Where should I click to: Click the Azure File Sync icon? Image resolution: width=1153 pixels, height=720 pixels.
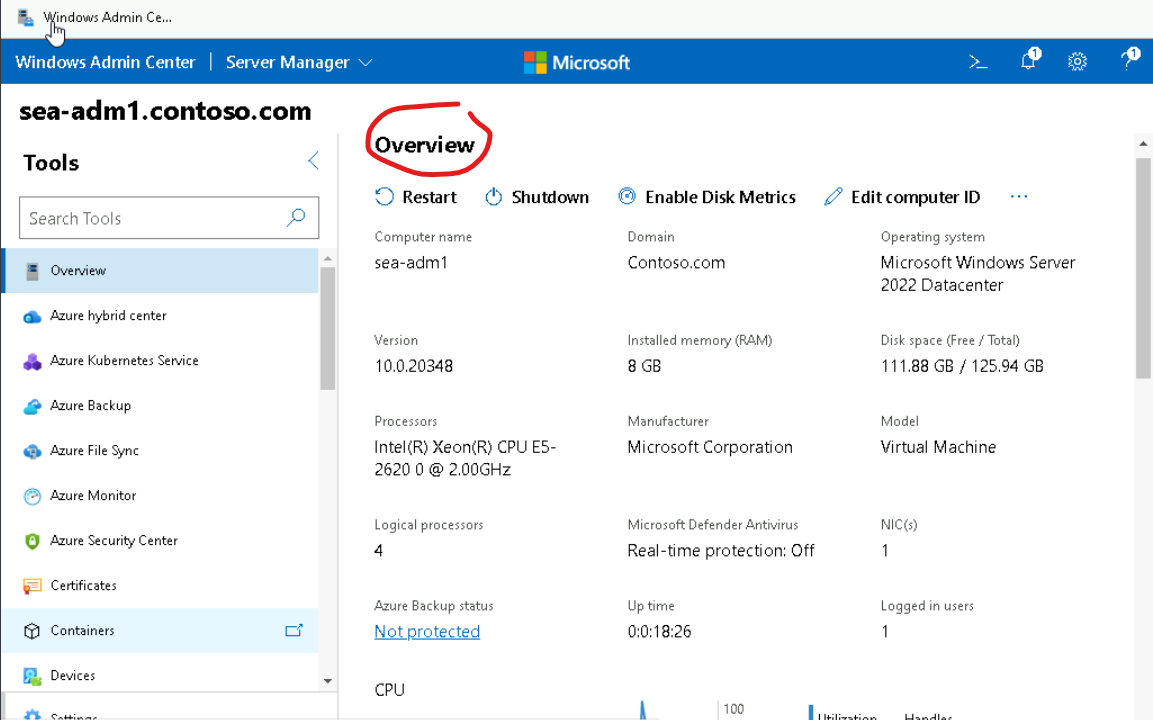32,451
